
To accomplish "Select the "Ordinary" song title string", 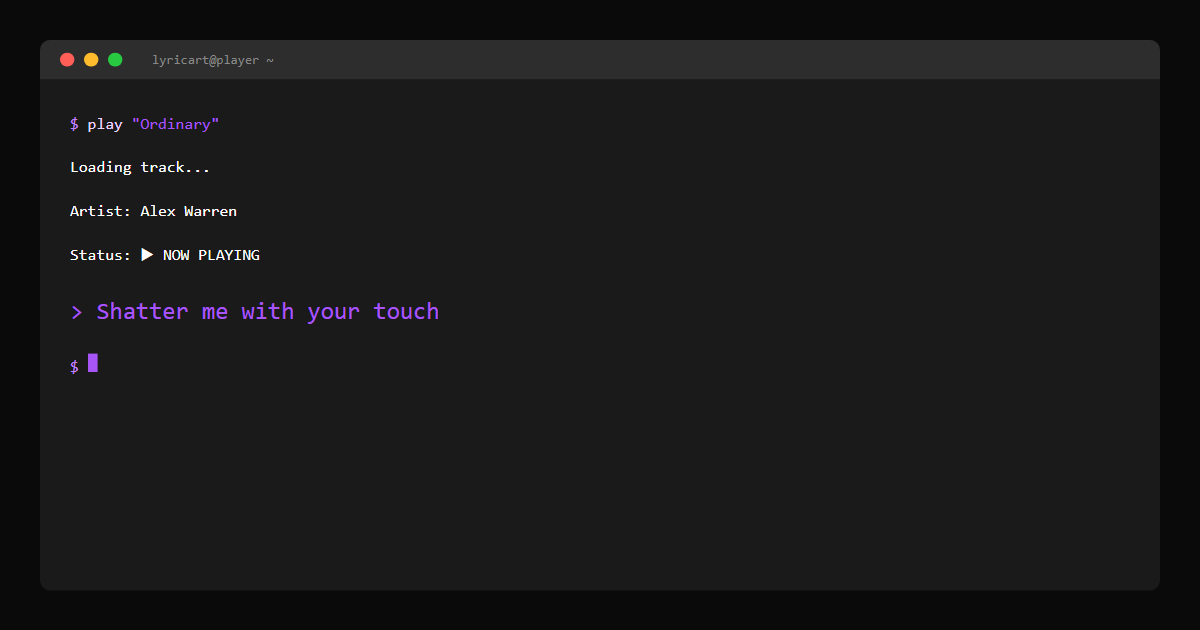I will (x=175, y=124).
